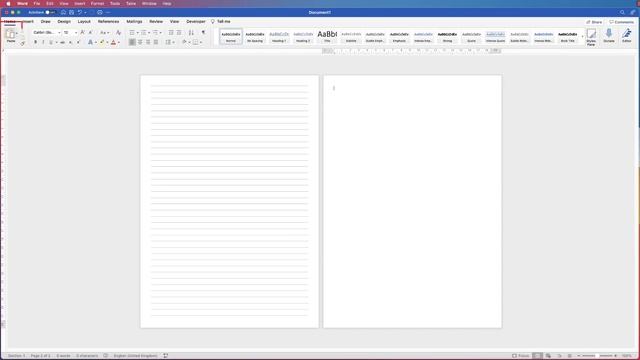The width and height of the screenshot is (640, 360).
Task: Clear all formatting icon
Action: coord(118,32)
